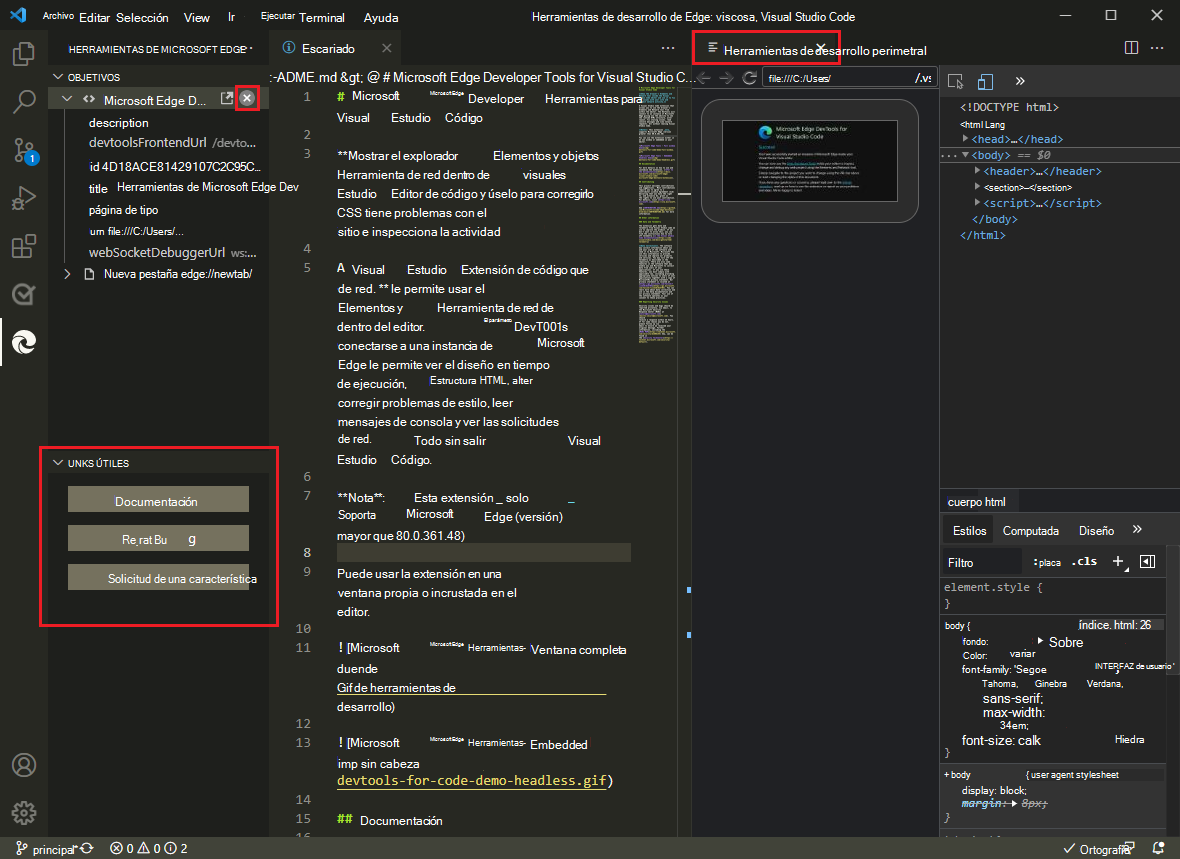Open devtools-for-code-demo-headless.gif link
This screenshot has width=1180, height=859.
[472, 781]
